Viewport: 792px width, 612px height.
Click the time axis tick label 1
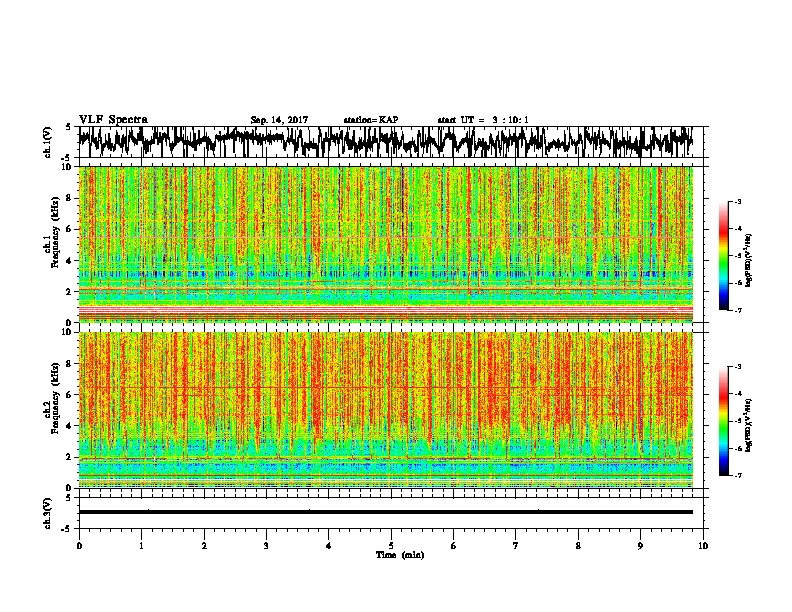point(141,546)
